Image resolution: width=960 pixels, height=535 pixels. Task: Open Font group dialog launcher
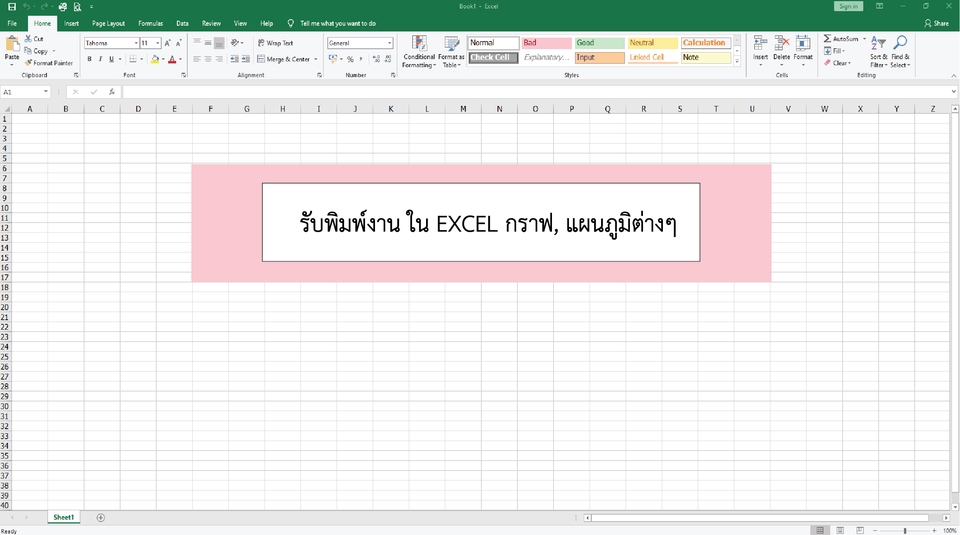[183, 75]
